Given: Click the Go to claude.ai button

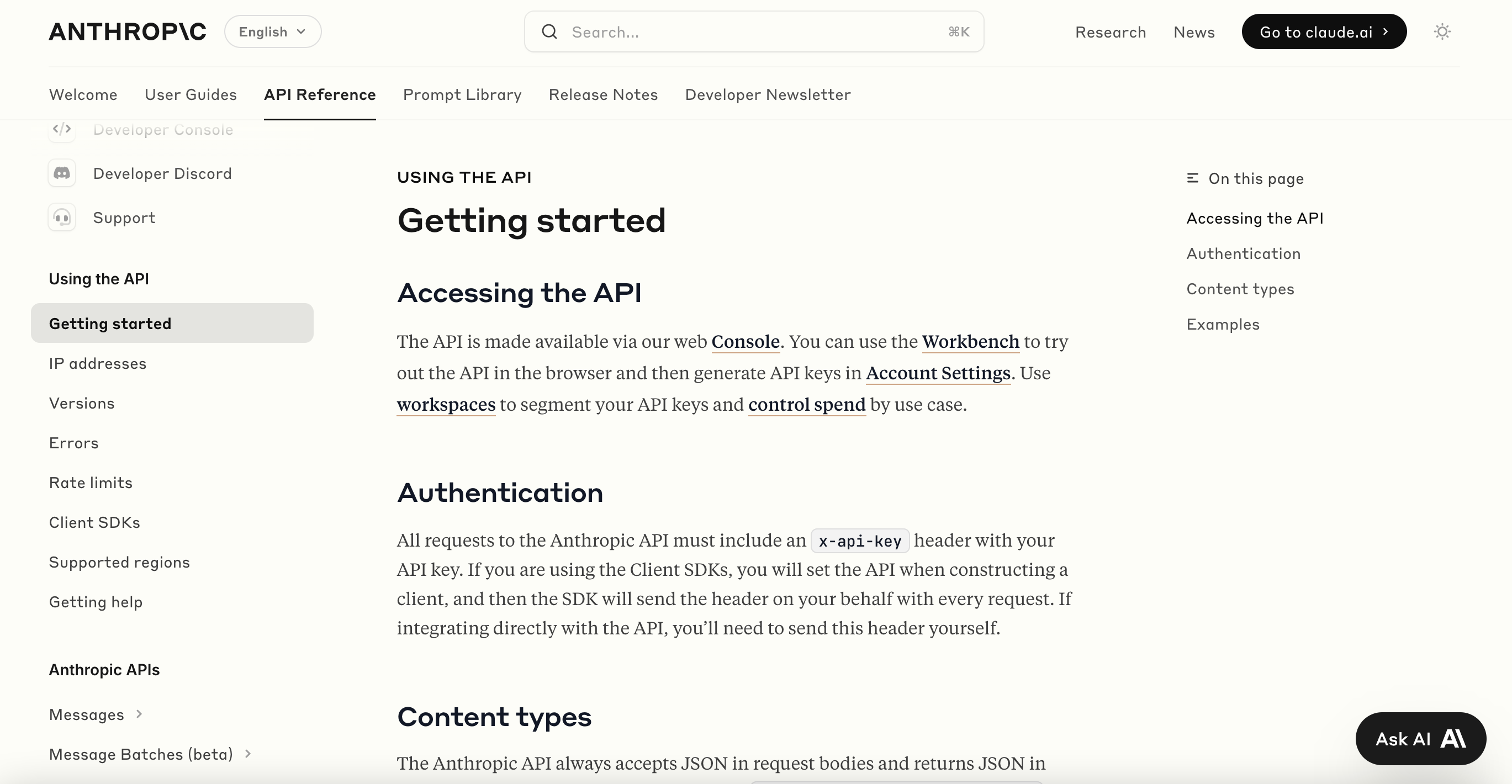Looking at the screenshot, I should 1324,31.
